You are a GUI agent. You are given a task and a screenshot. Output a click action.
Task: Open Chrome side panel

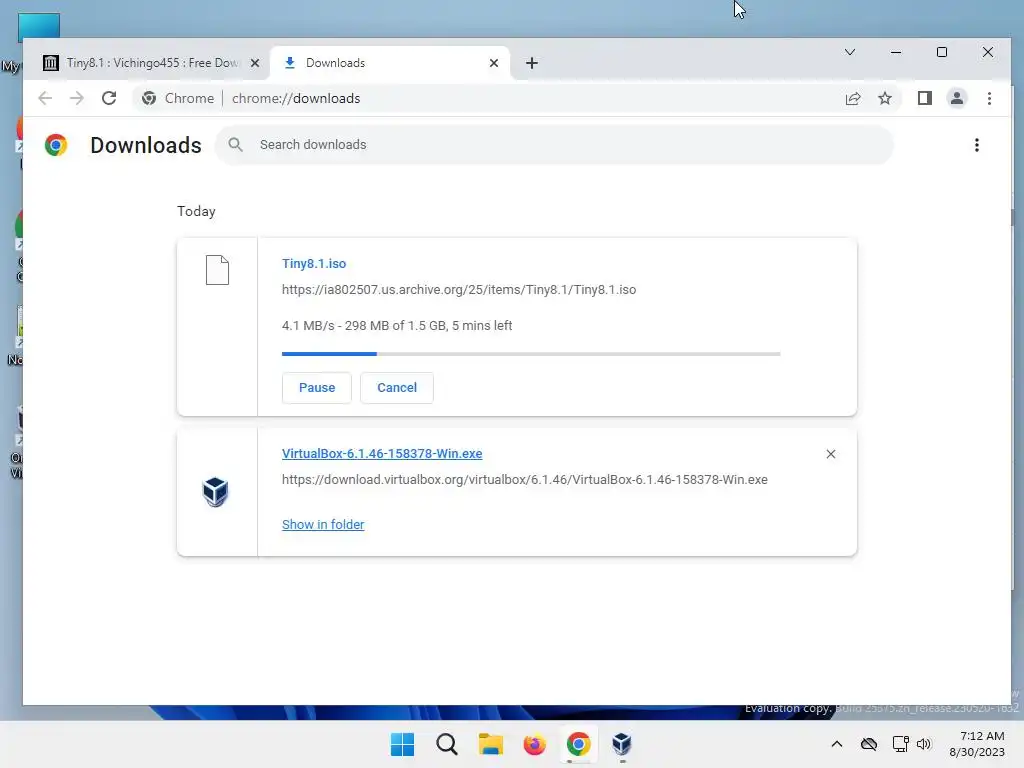(x=924, y=99)
